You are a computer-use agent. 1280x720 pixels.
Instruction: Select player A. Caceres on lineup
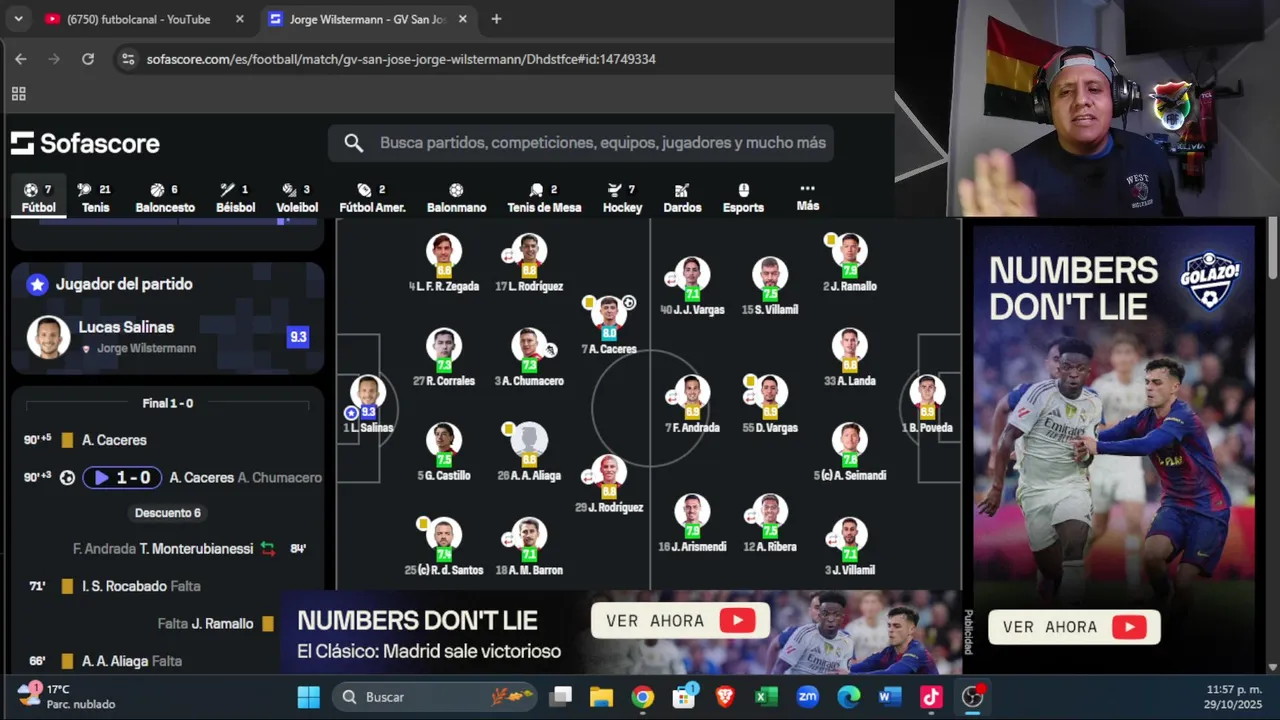click(608, 325)
